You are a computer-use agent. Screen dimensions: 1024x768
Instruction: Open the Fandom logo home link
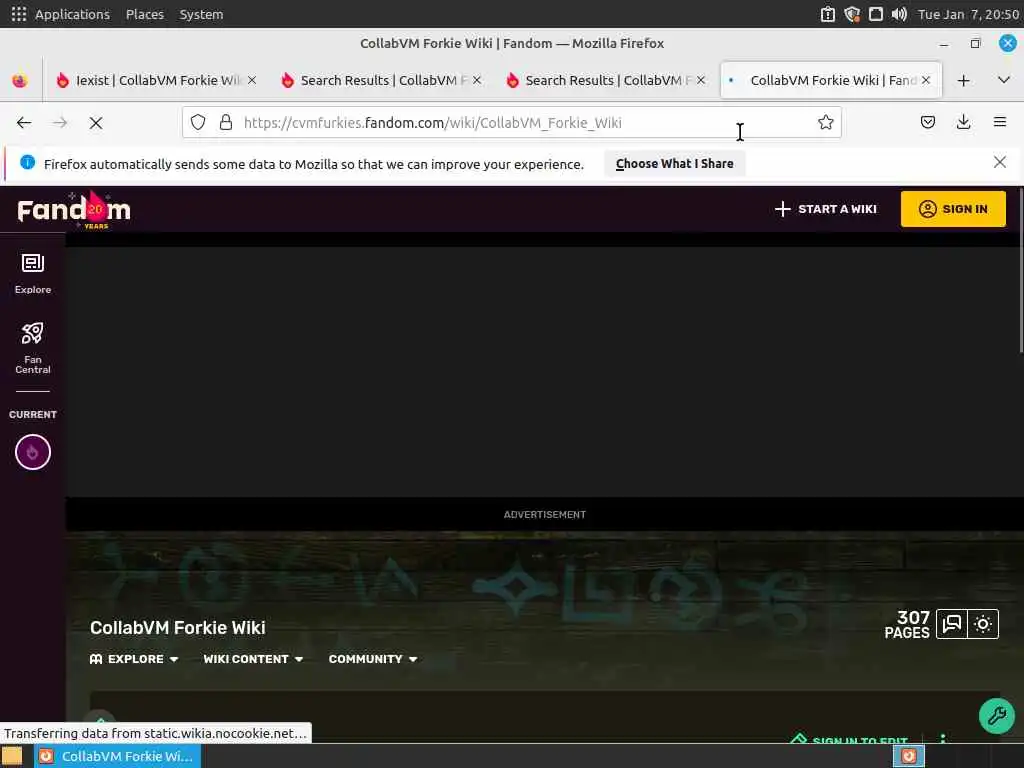[x=74, y=210]
